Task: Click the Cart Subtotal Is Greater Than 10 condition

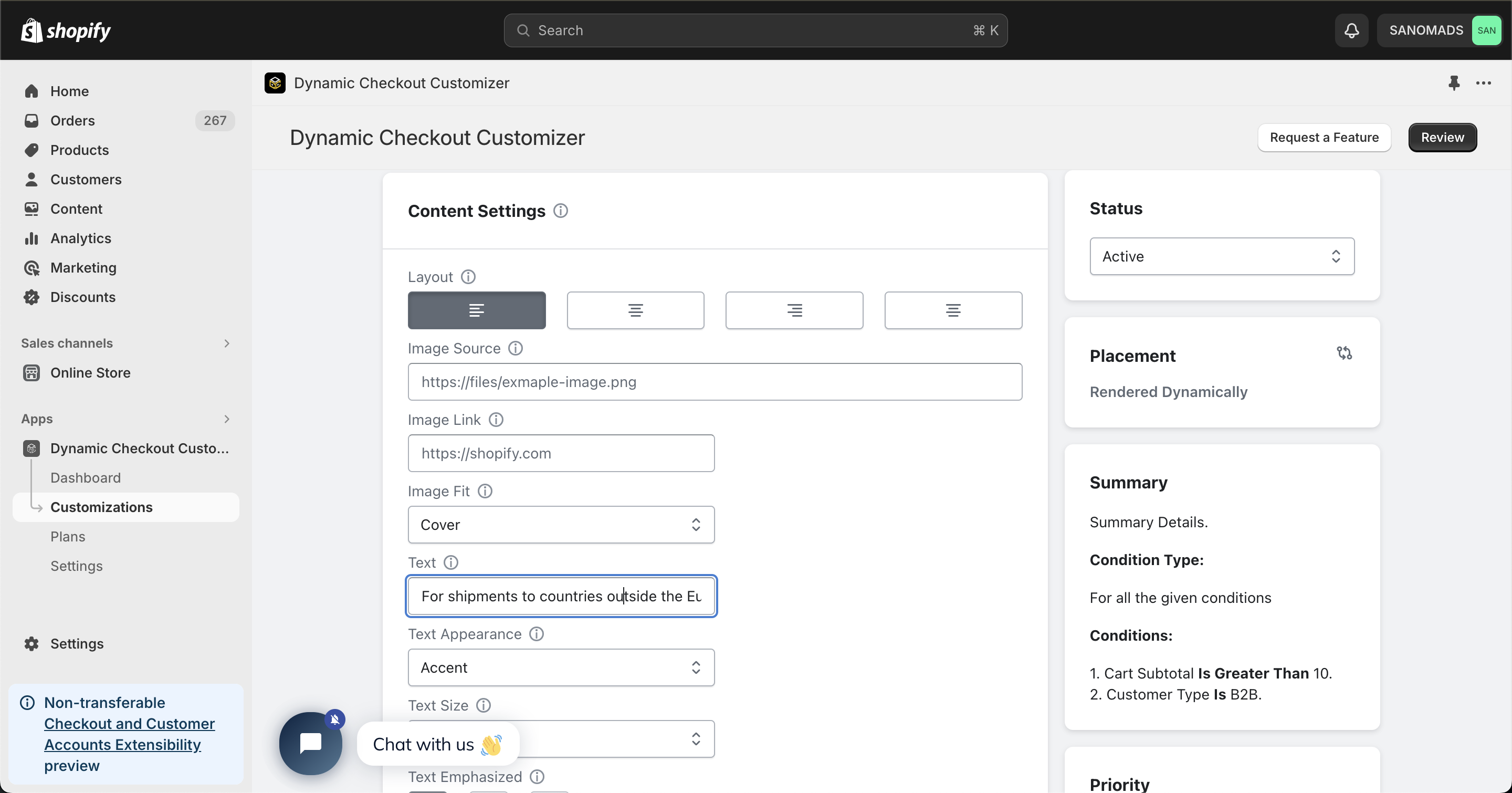Action: pyautogui.click(x=1211, y=674)
